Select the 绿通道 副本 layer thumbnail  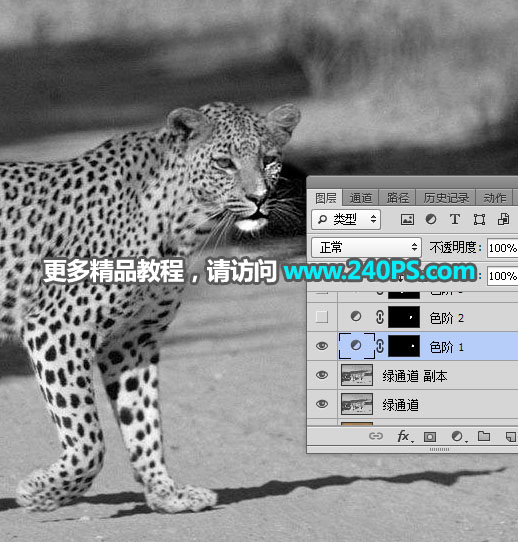(x=357, y=375)
